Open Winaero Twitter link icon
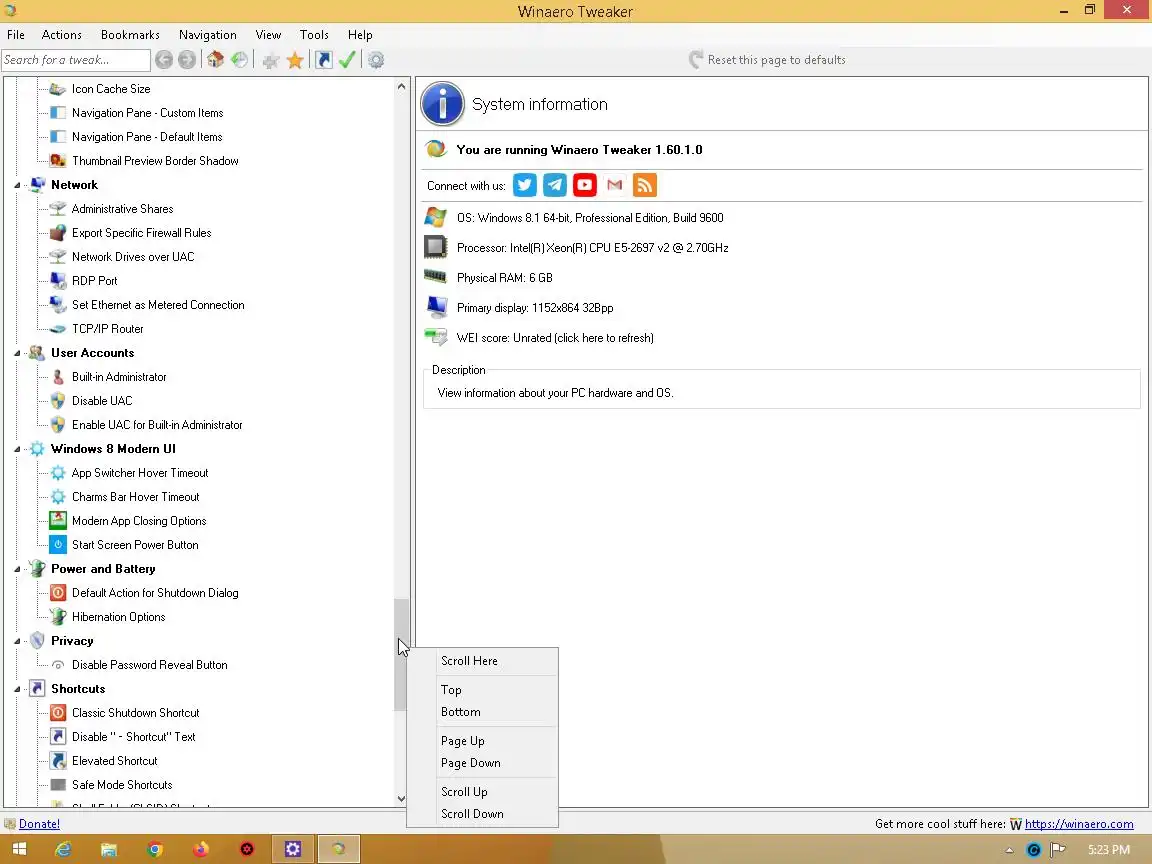1152x864 pixels. 525,185
